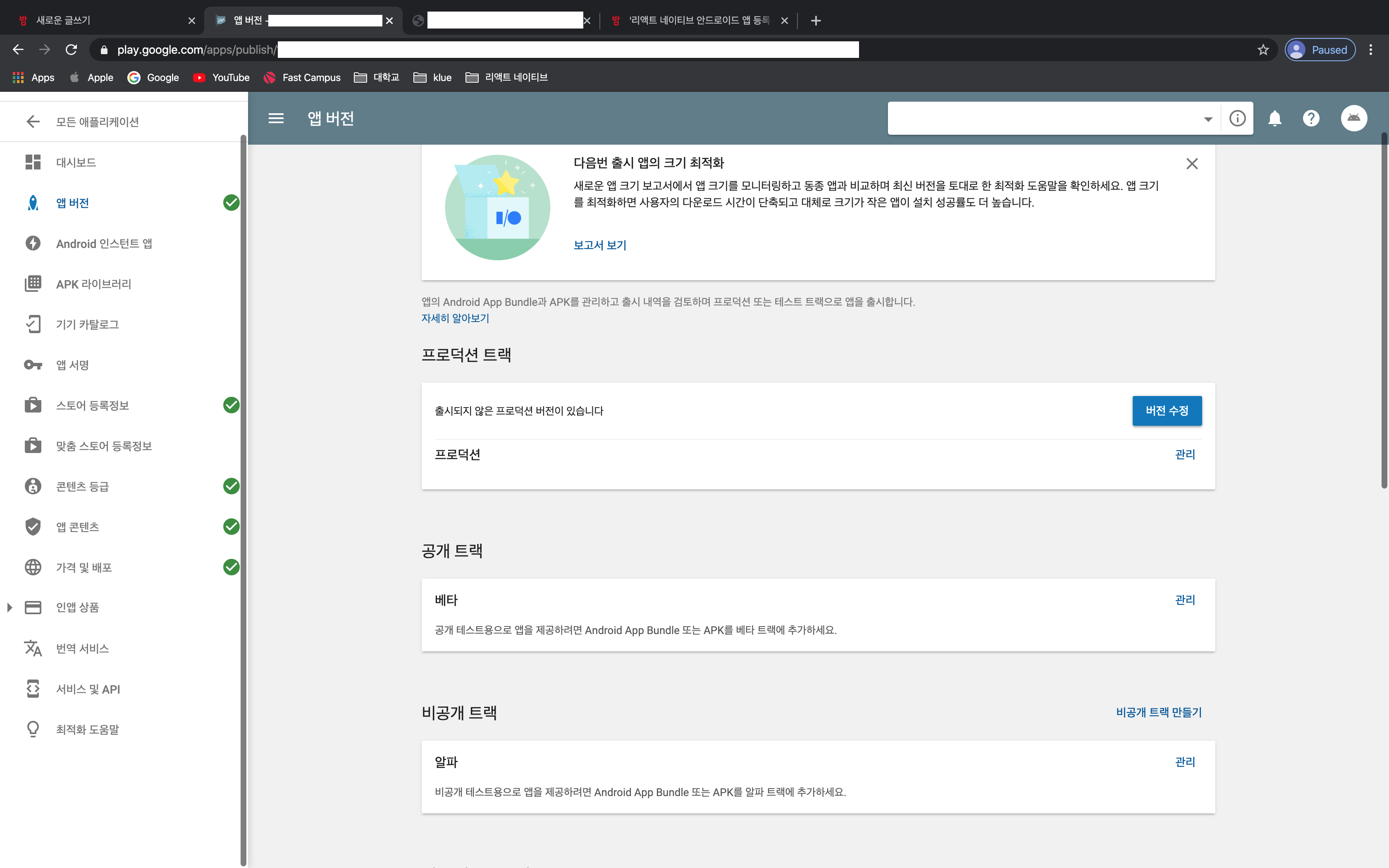Click green checkmark beside 스토어 등록정보

231,405
